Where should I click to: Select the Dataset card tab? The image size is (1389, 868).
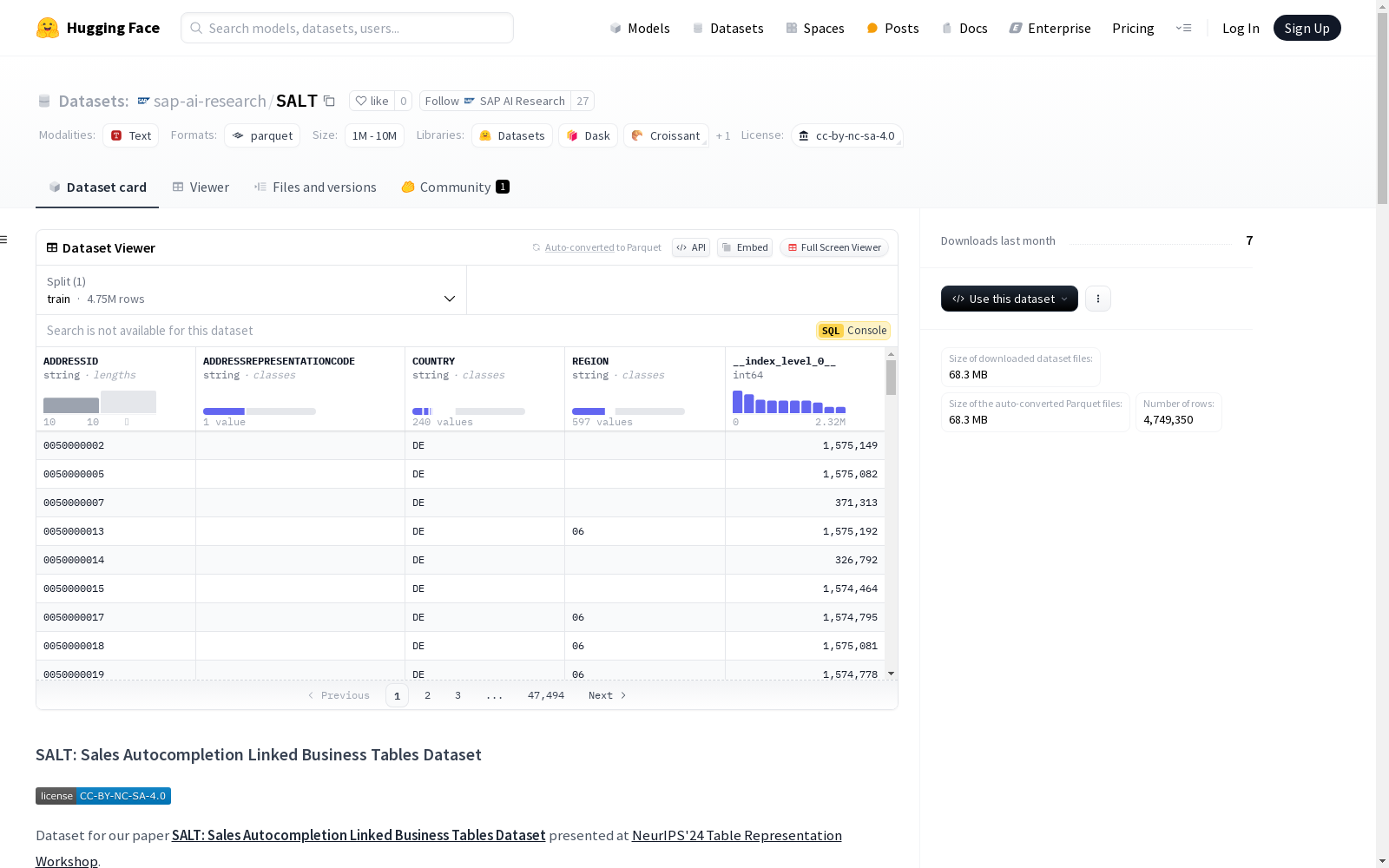coord(97,187)
